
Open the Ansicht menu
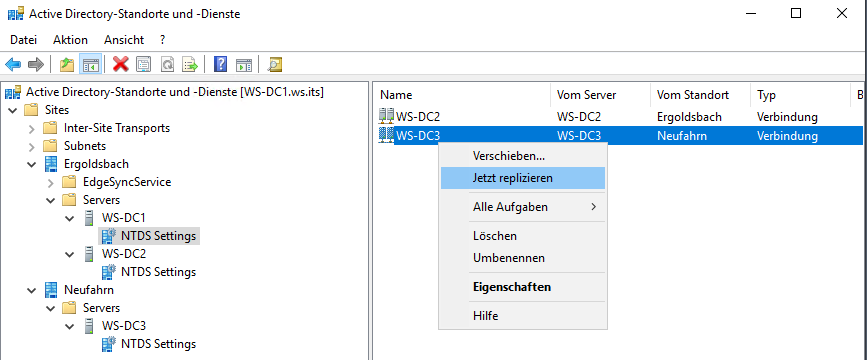pos(124,40)
